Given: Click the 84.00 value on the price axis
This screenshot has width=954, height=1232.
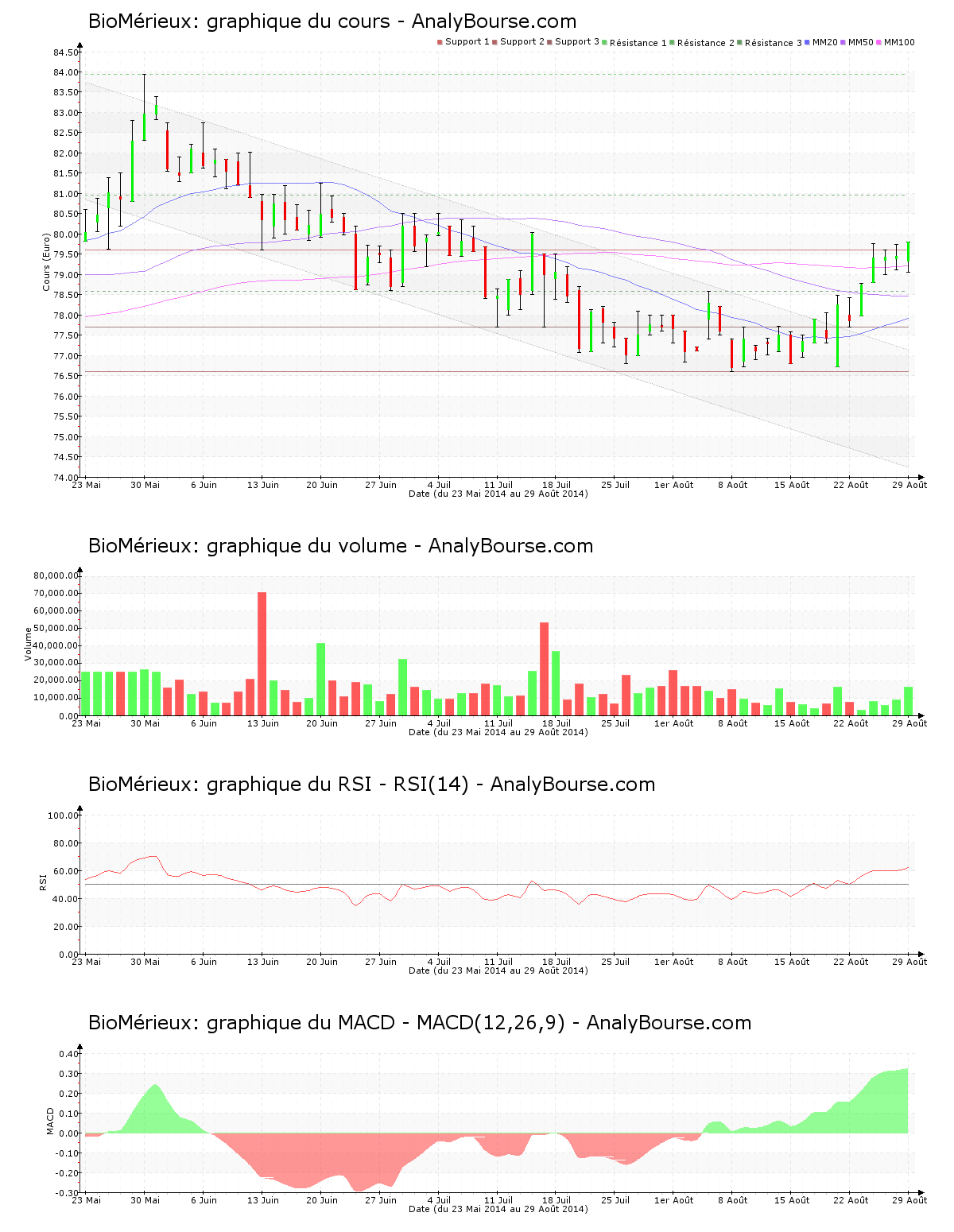Looking at the screenshot, I should tap(66, 72).
